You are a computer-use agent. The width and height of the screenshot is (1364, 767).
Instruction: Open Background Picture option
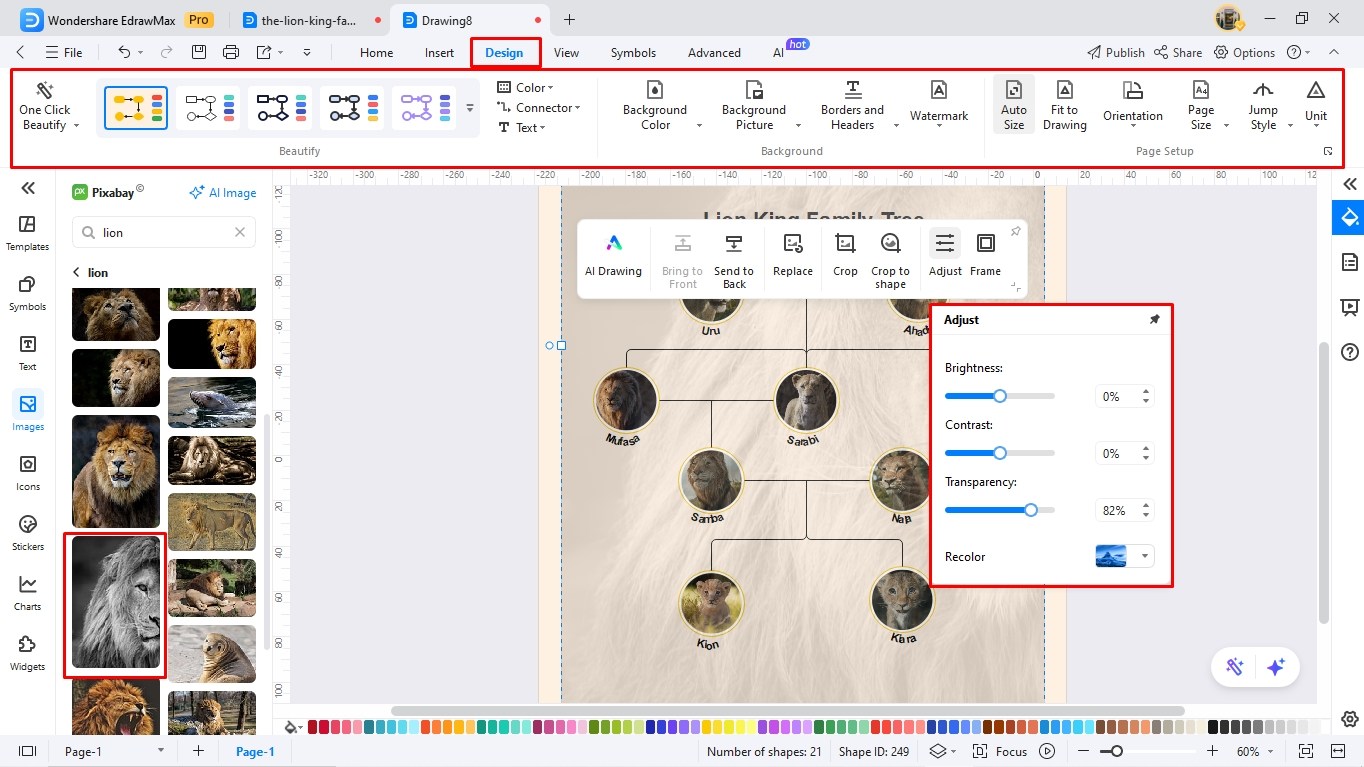(754, 106)
